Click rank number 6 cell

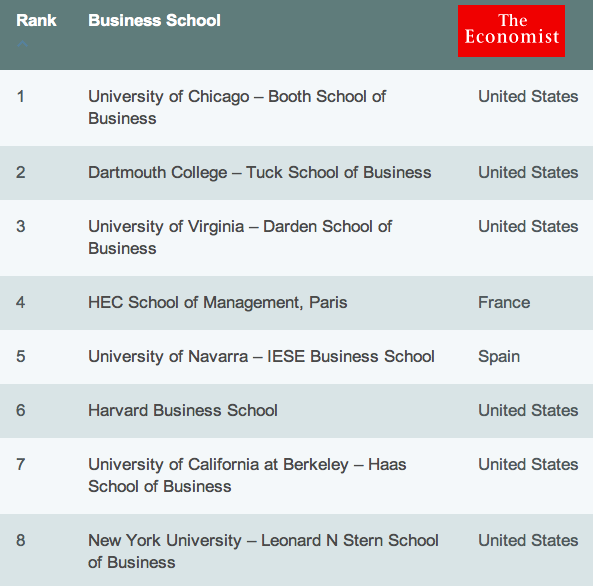(x=21, y=410)
